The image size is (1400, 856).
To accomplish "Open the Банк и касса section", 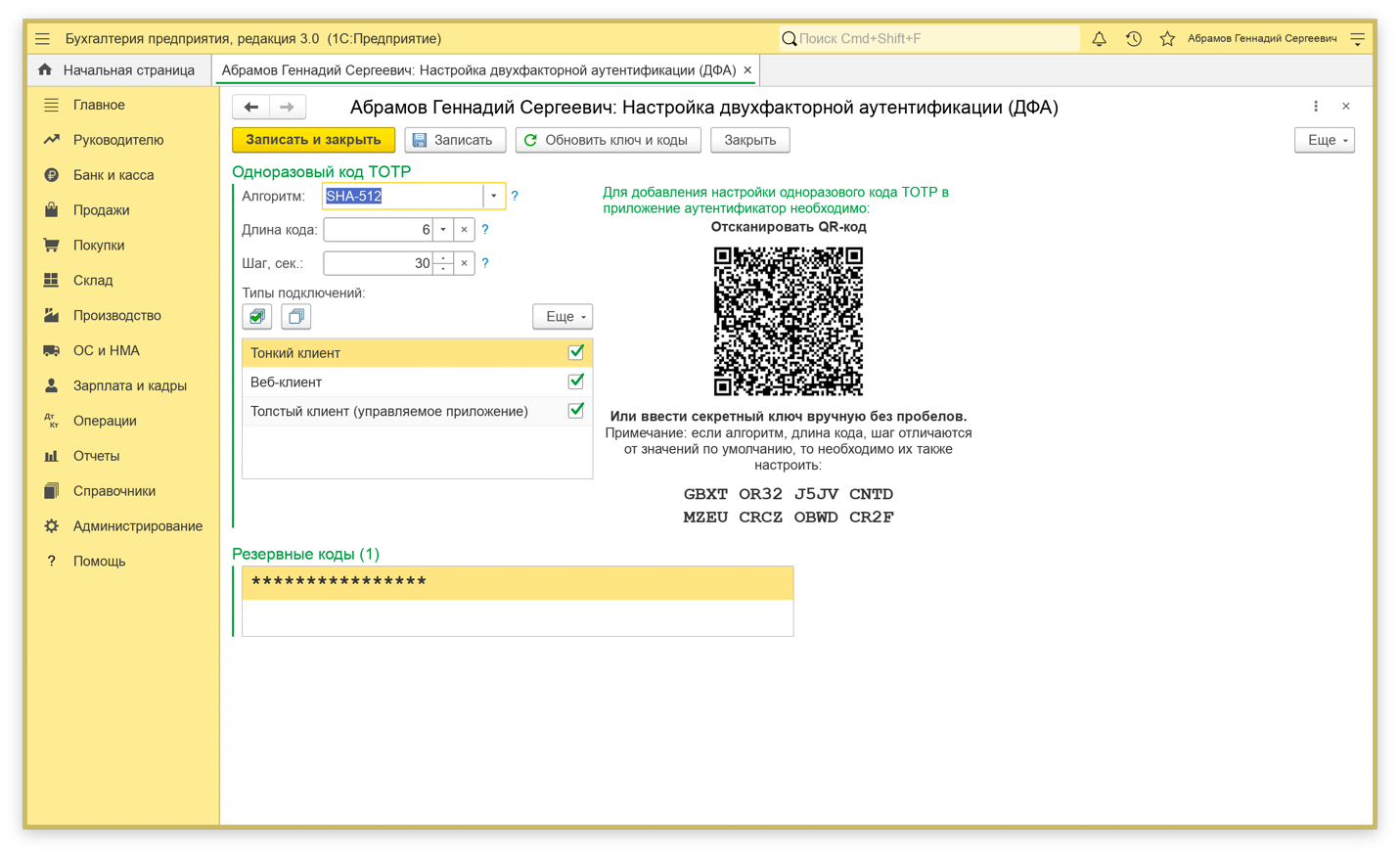I will (x=113, y=175).
